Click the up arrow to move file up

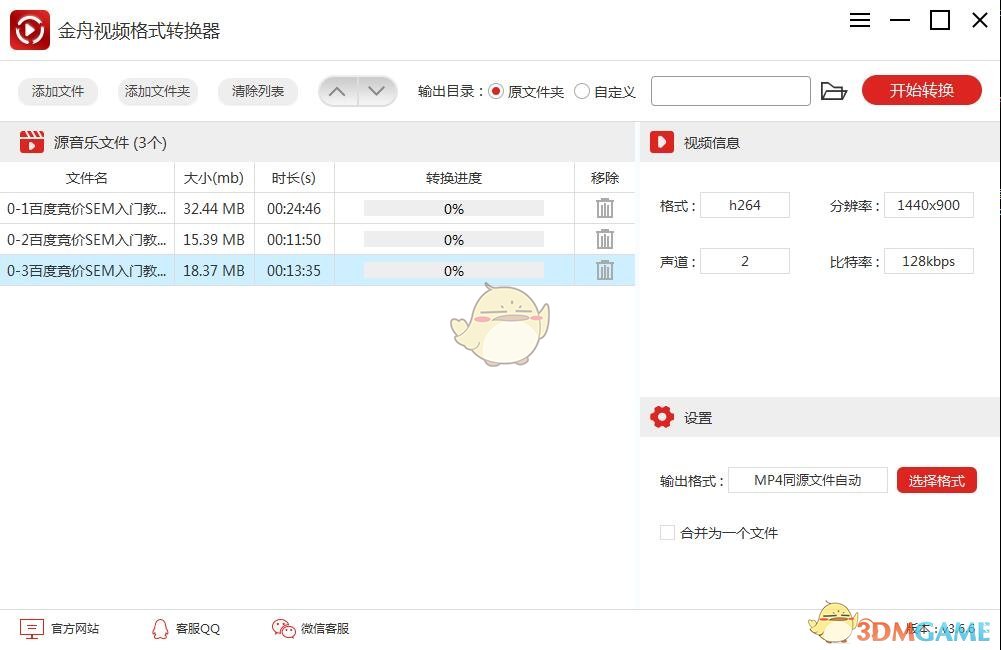(x=338, y=90)
